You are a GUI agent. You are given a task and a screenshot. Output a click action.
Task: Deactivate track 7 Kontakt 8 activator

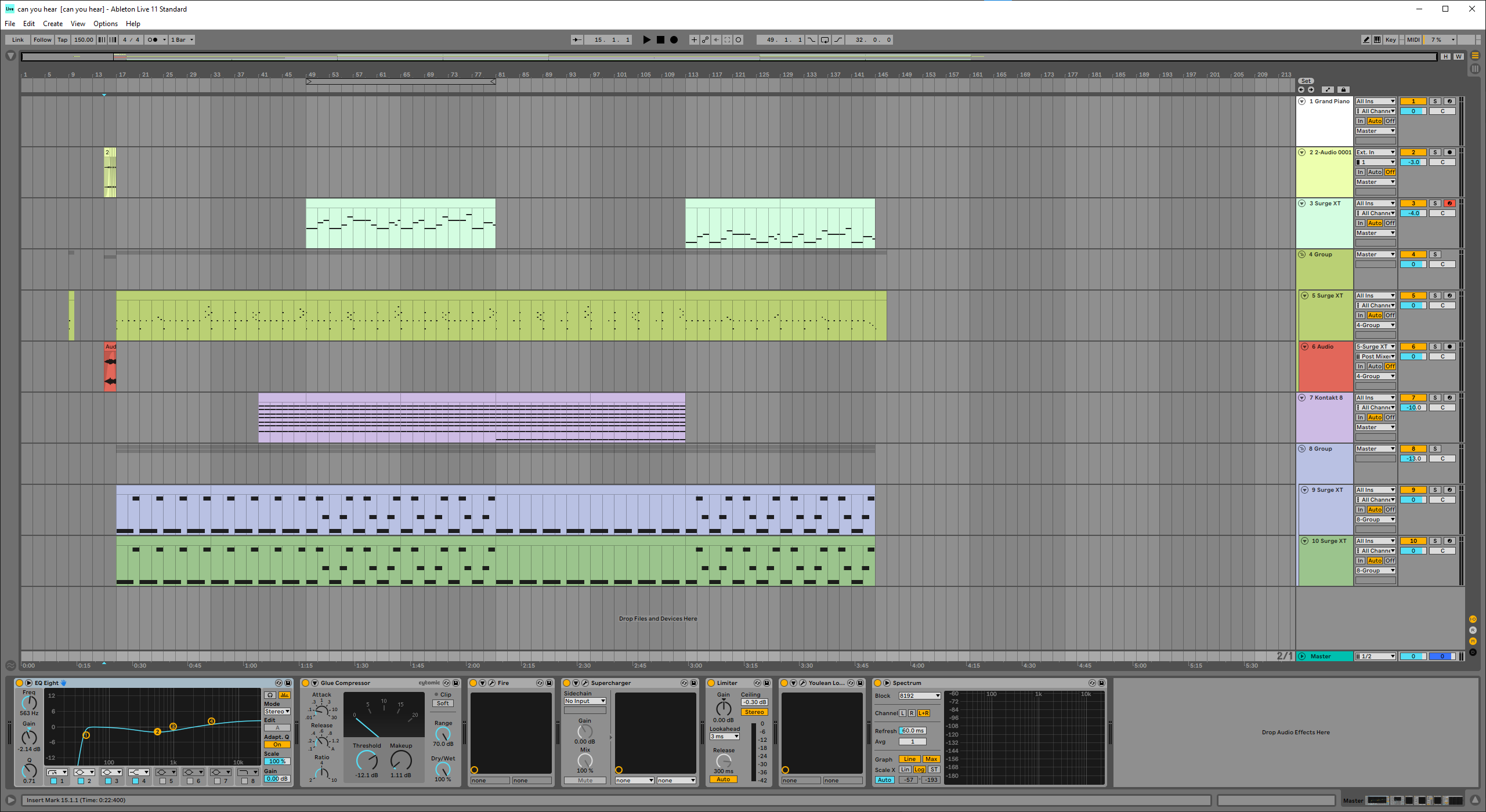pos(1413,398)
